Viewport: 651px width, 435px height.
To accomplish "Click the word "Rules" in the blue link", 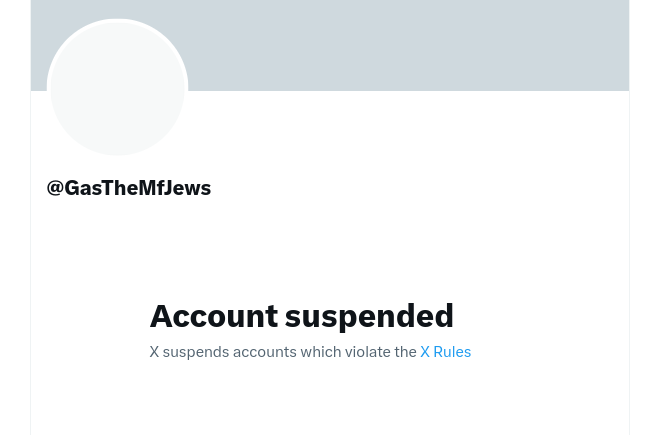I will point(452,352).
